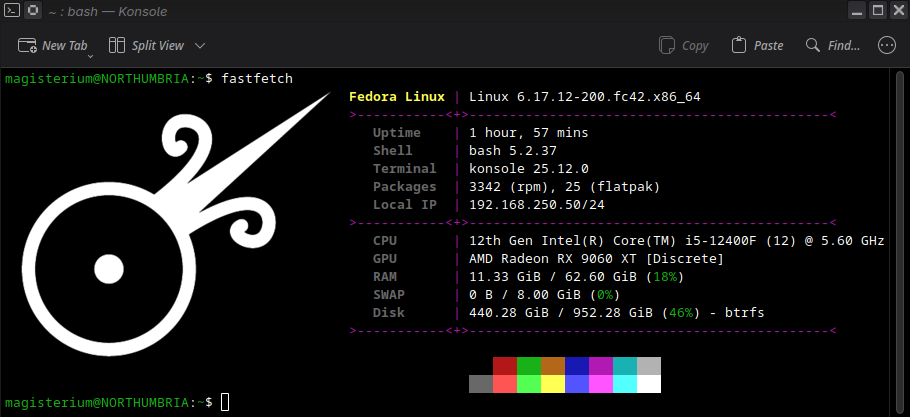Click the light gray color block

click(x=649, y=366)
